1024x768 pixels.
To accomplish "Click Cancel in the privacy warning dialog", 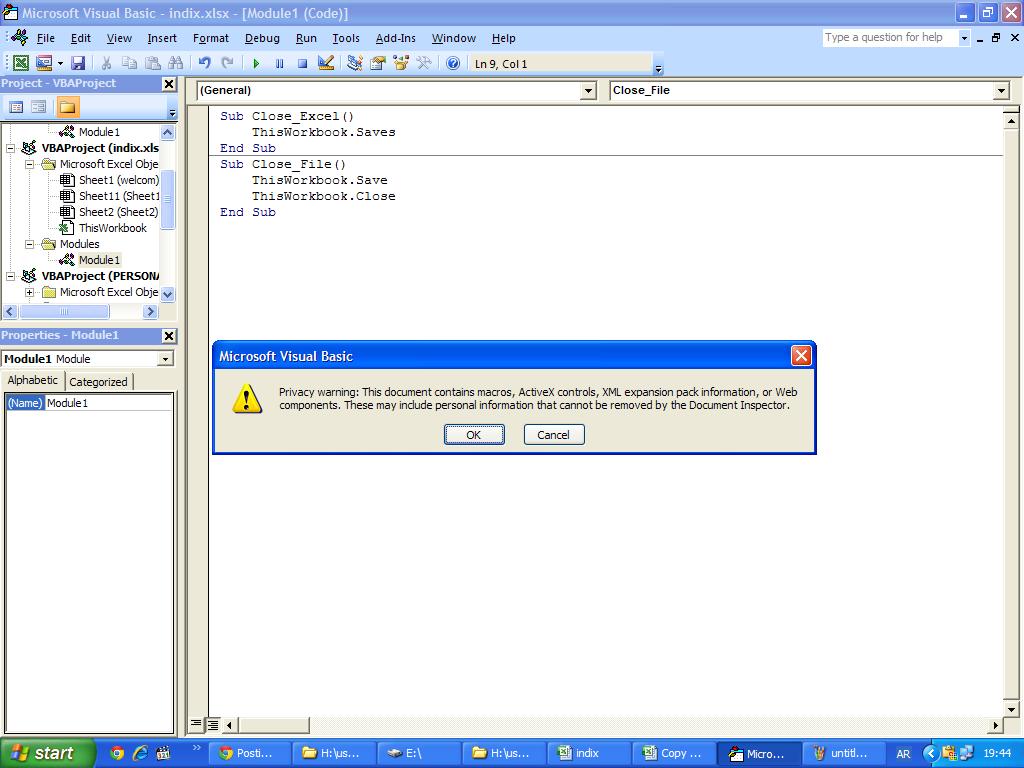I will tap(554, 434).
